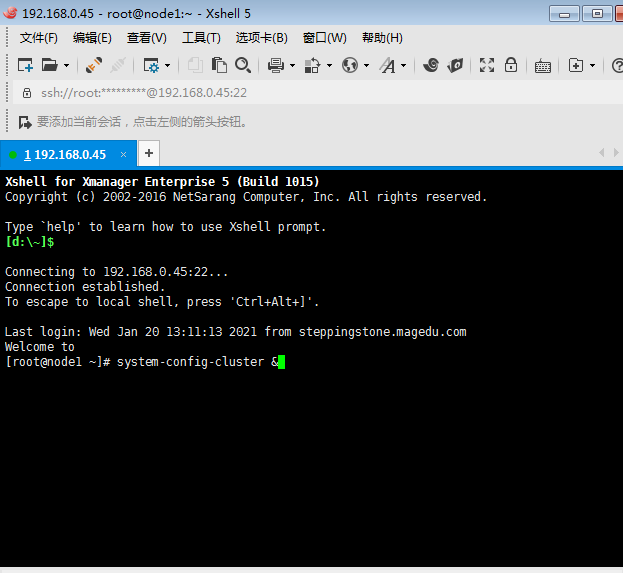This screenshot has height=573, width=623.
Task: Open the 编辑(E) menu
Action: coord(92,38)
